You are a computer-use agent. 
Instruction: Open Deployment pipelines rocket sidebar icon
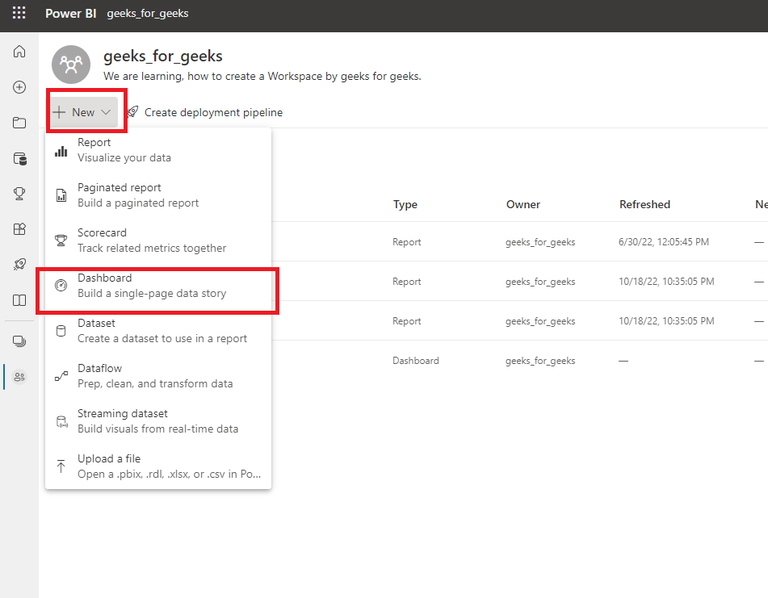(x=19, y=264)
